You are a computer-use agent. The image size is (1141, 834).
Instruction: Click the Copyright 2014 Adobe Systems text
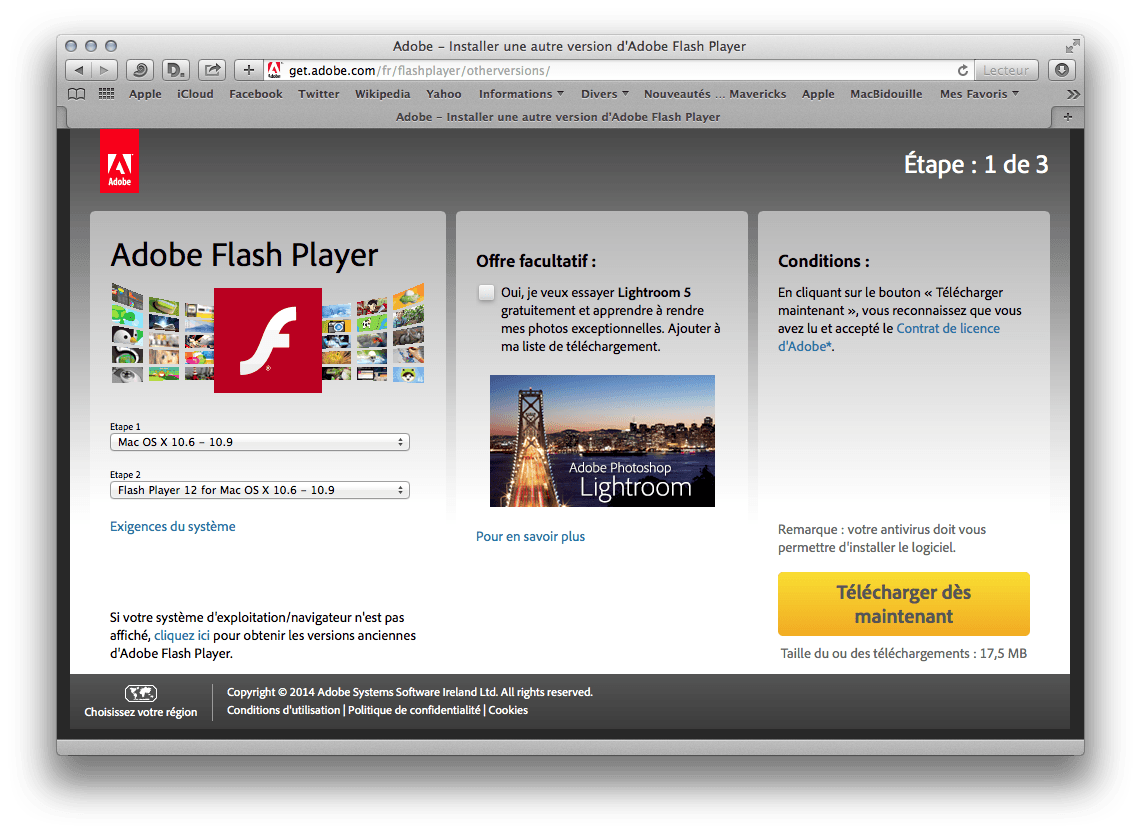(410, 692)
